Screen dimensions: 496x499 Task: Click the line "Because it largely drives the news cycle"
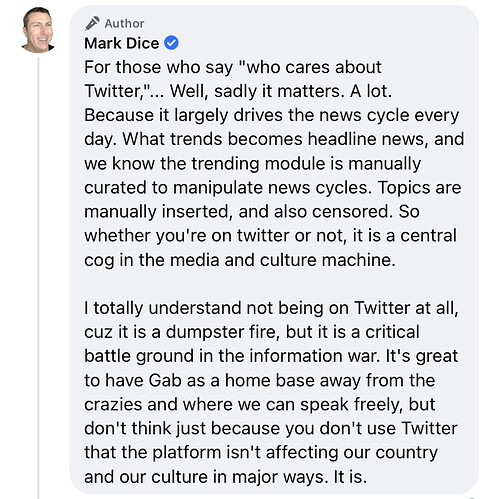point(272,116)
